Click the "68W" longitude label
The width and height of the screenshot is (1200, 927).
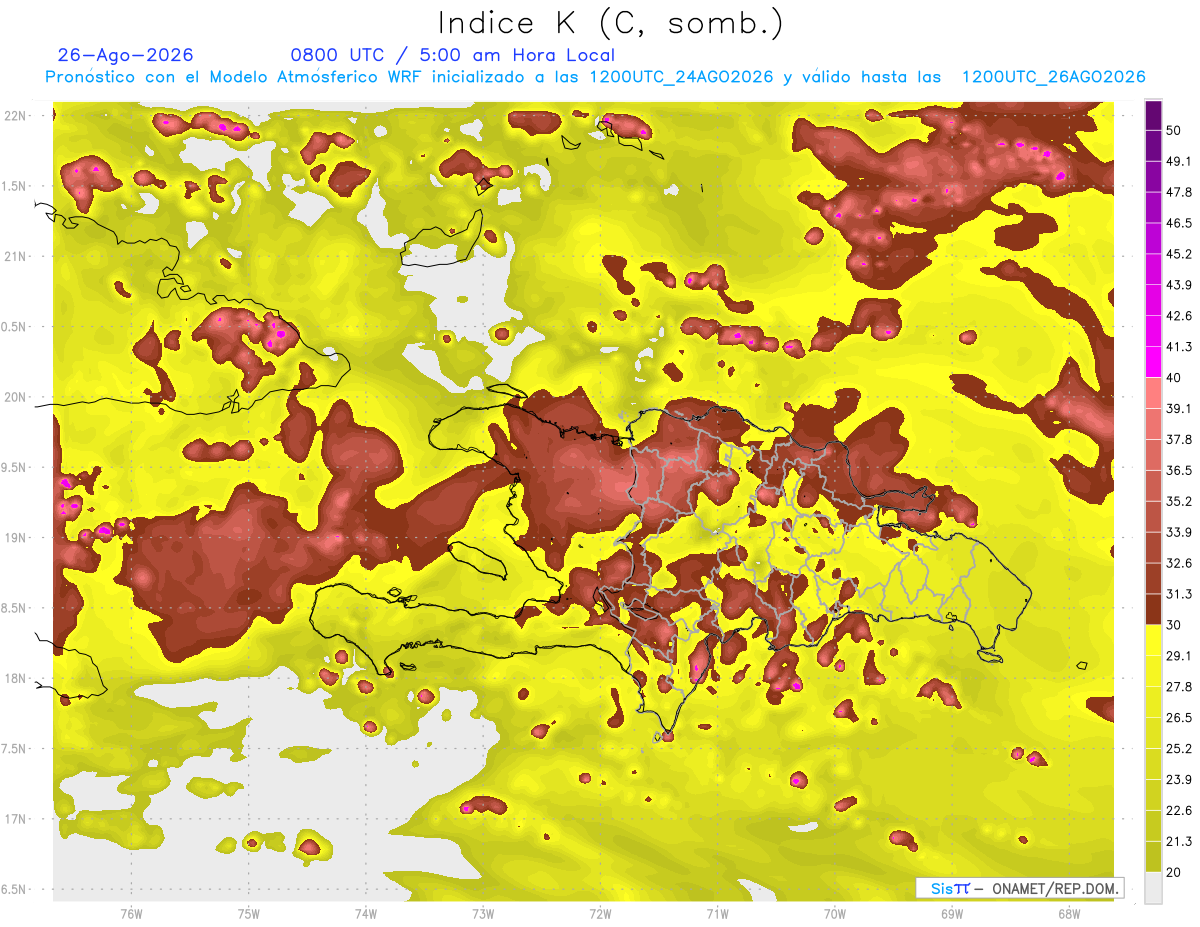pyautogui.click(x=1069, y=914)
